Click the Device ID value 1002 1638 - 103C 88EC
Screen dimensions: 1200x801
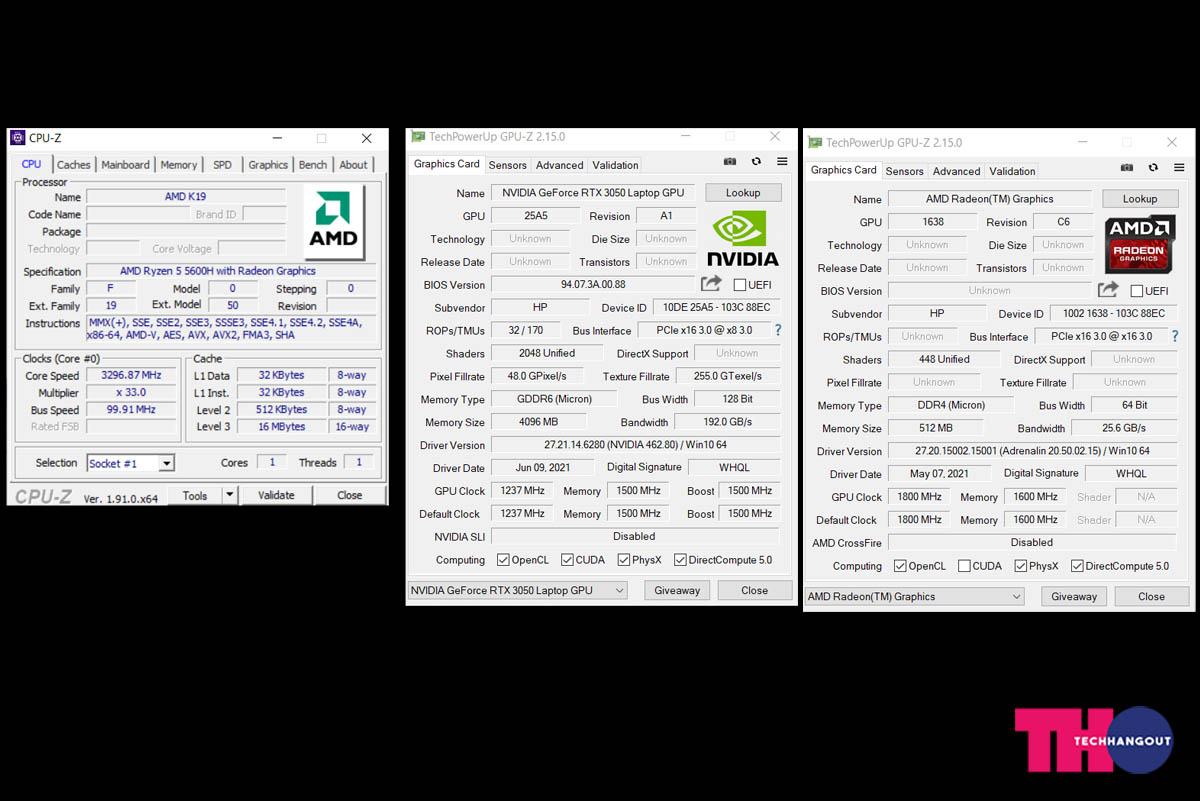click(1115, 313)
